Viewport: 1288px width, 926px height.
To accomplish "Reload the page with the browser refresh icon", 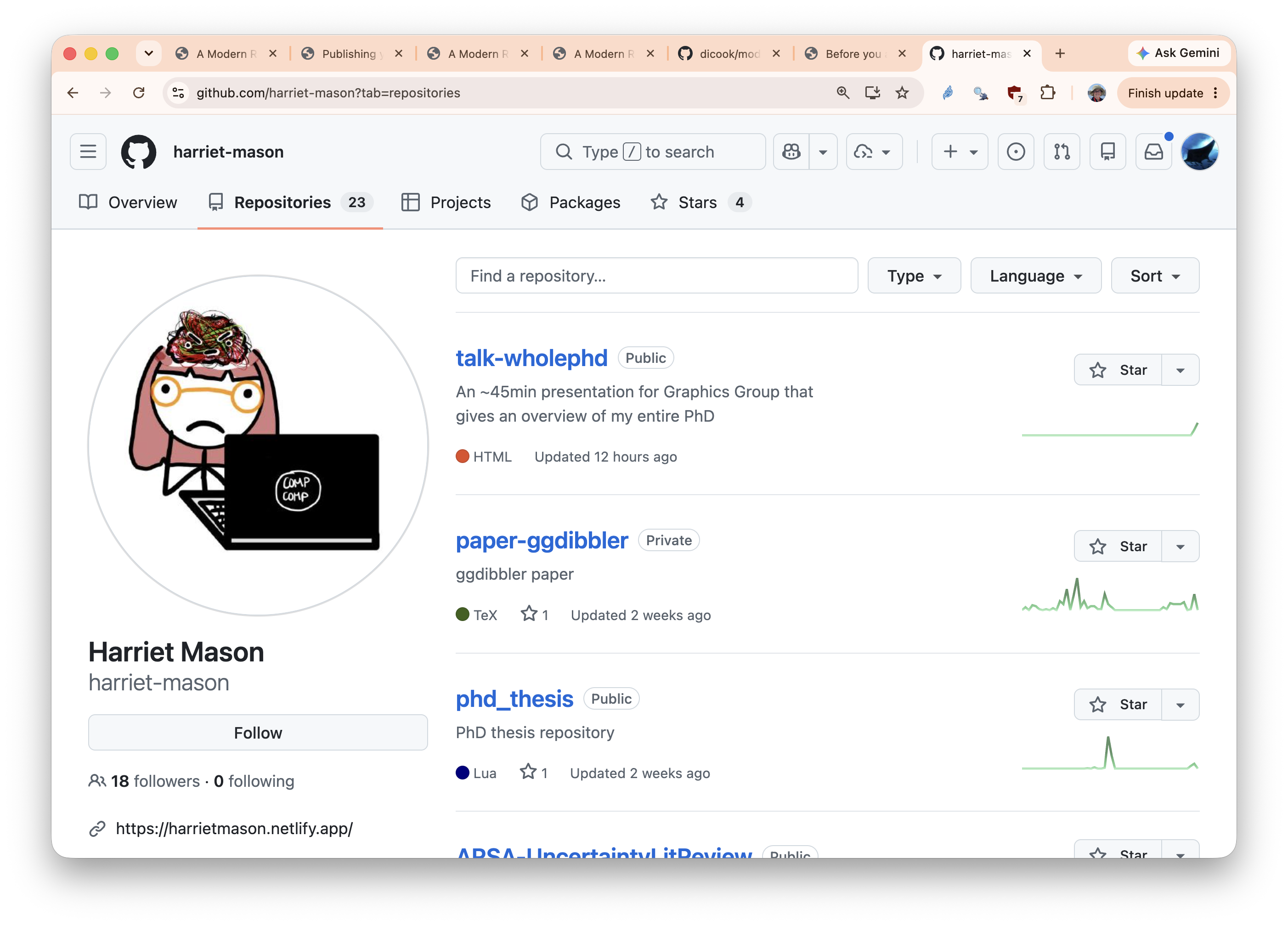I will (x=139, y=92).
